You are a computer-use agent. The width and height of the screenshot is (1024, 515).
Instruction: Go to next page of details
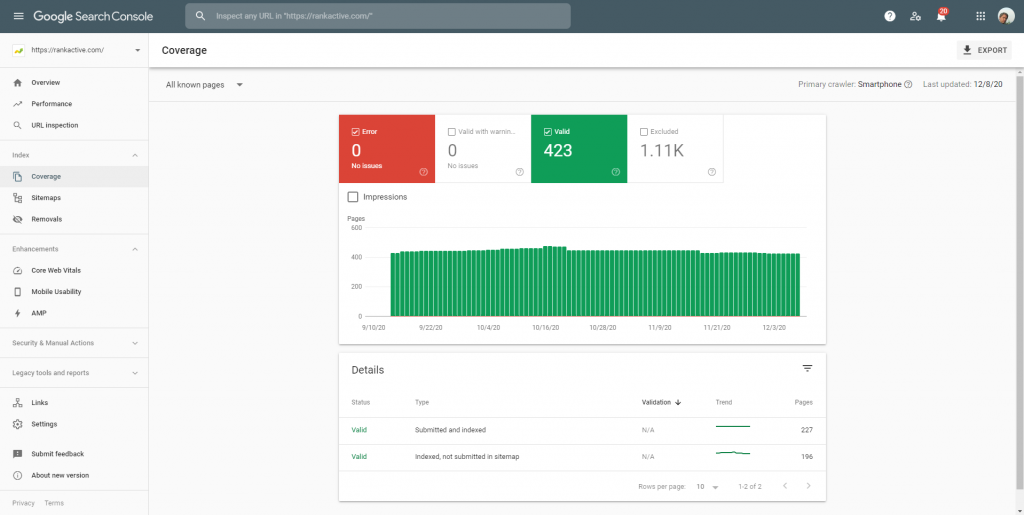pos(808,486)
